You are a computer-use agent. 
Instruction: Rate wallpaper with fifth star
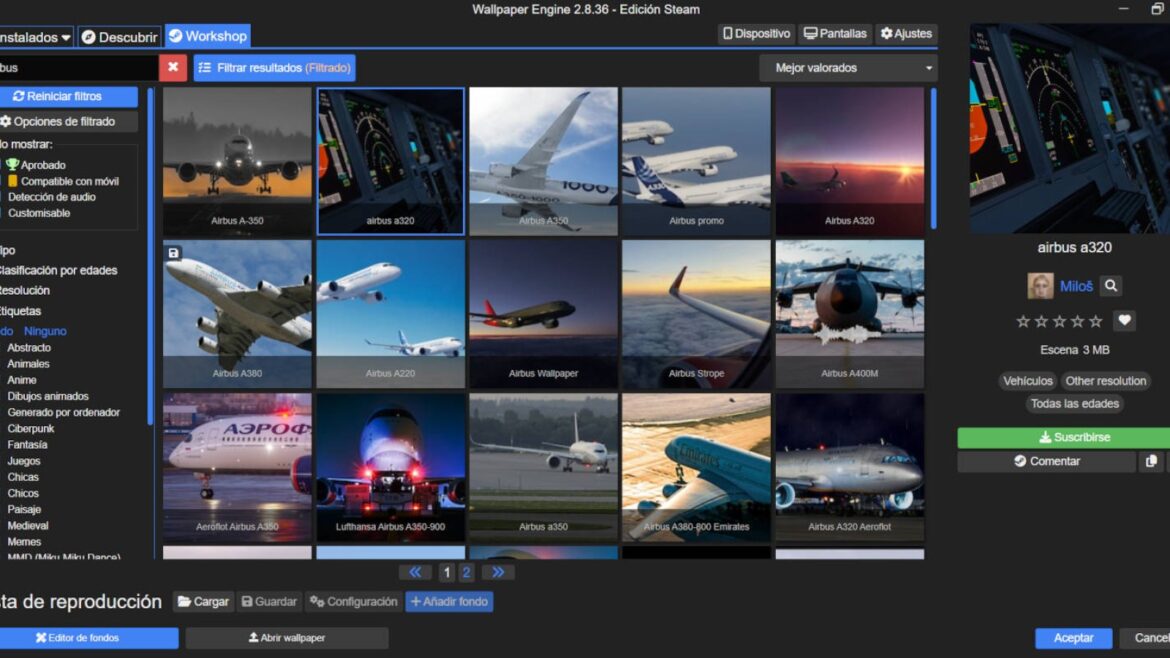pyautogui.click(x=1095, y=322)
